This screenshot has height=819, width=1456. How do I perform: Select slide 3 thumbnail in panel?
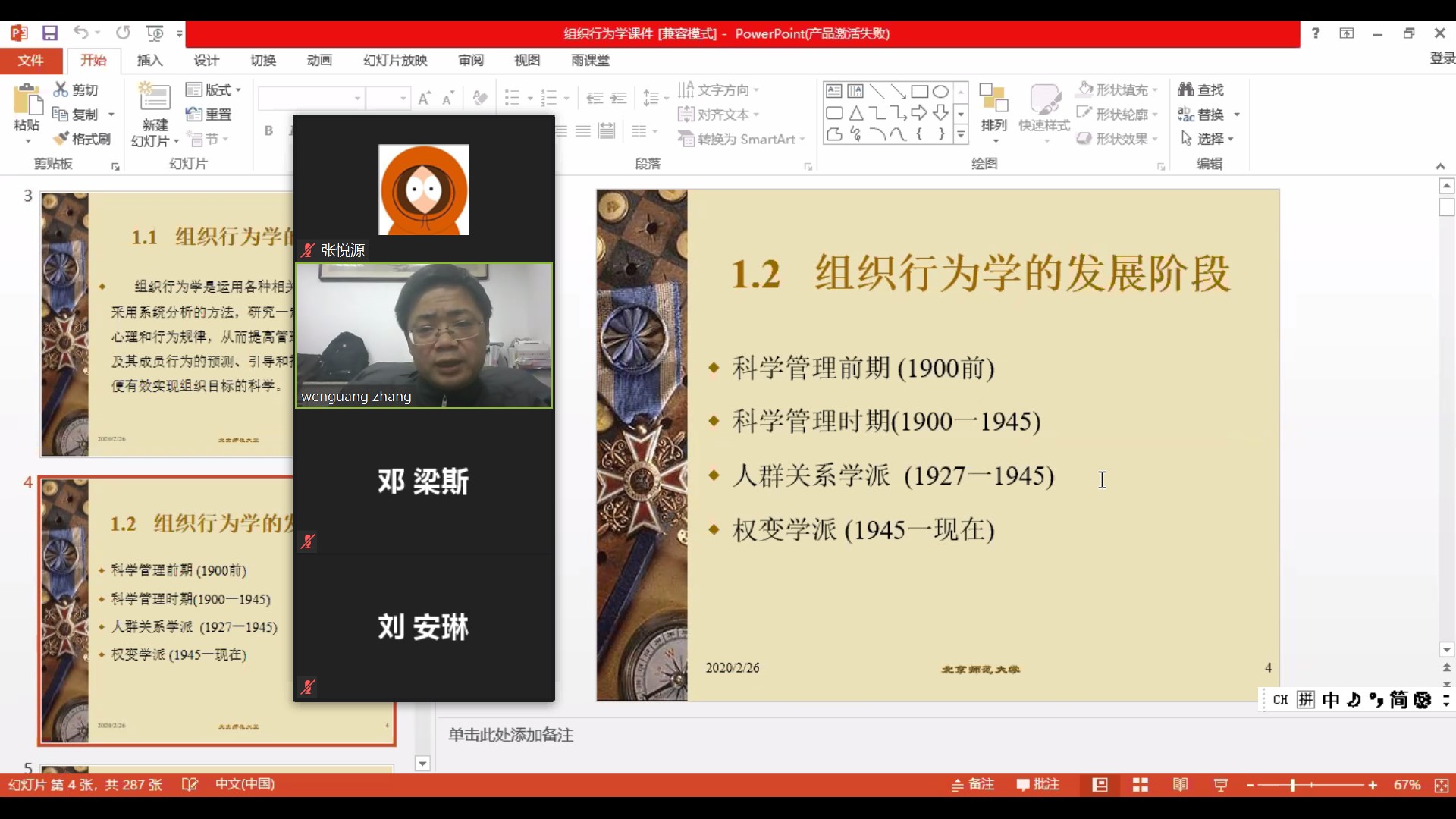pyautogui.click(x=167, y=324)
